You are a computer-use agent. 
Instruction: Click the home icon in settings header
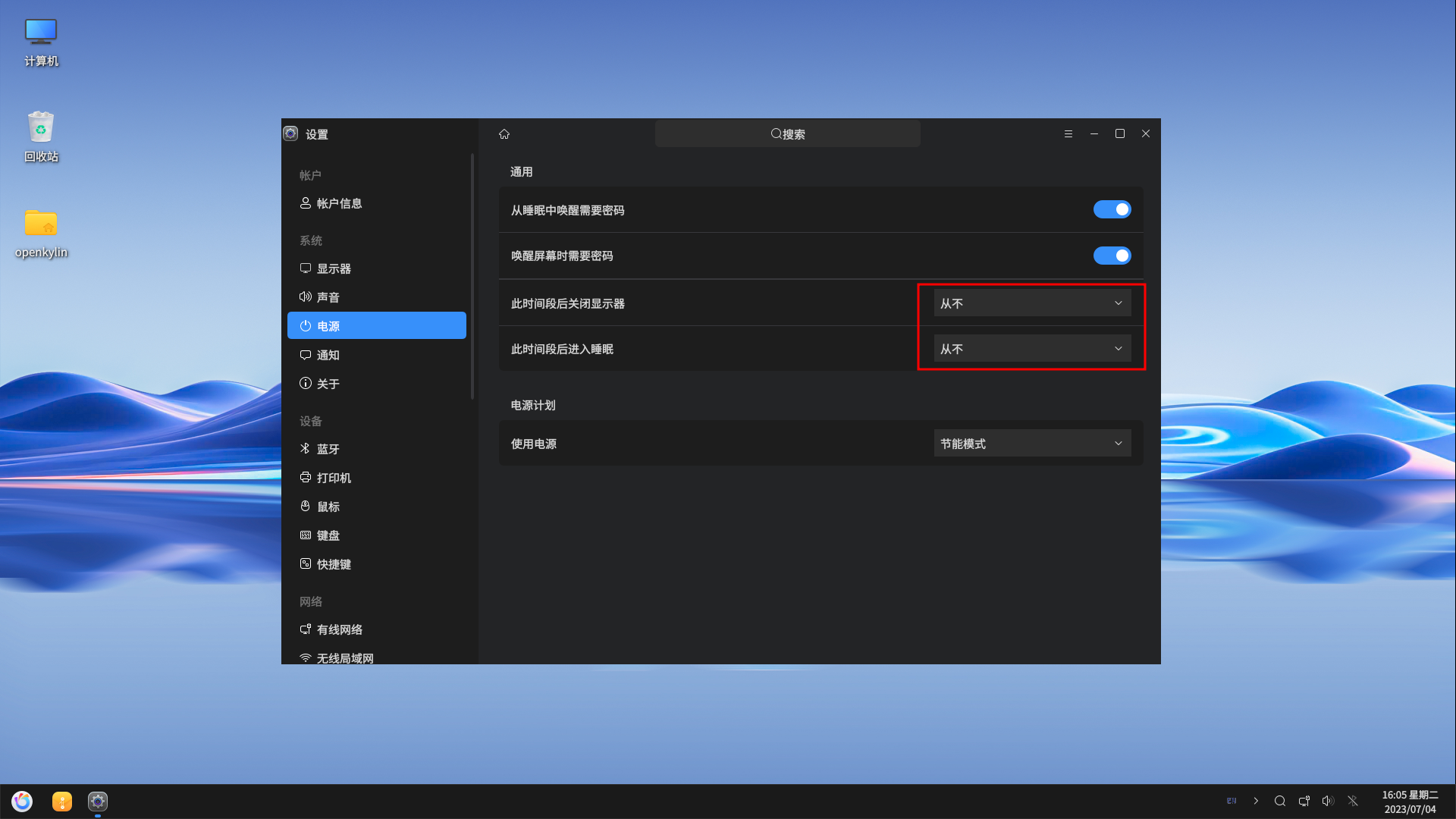pyautogui.click(x=504, y=134)
